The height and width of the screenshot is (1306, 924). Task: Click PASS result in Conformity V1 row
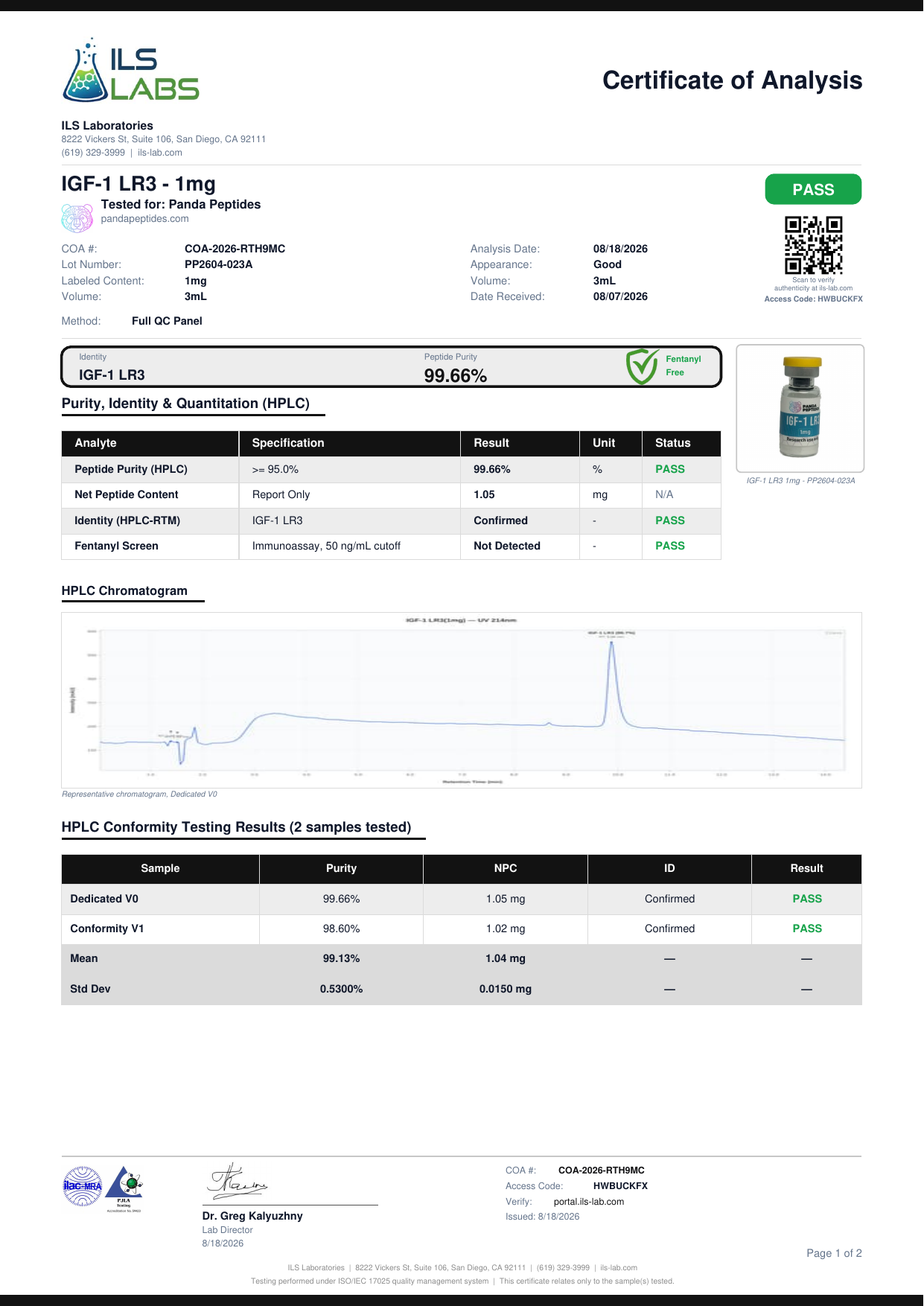coord(807,928)
